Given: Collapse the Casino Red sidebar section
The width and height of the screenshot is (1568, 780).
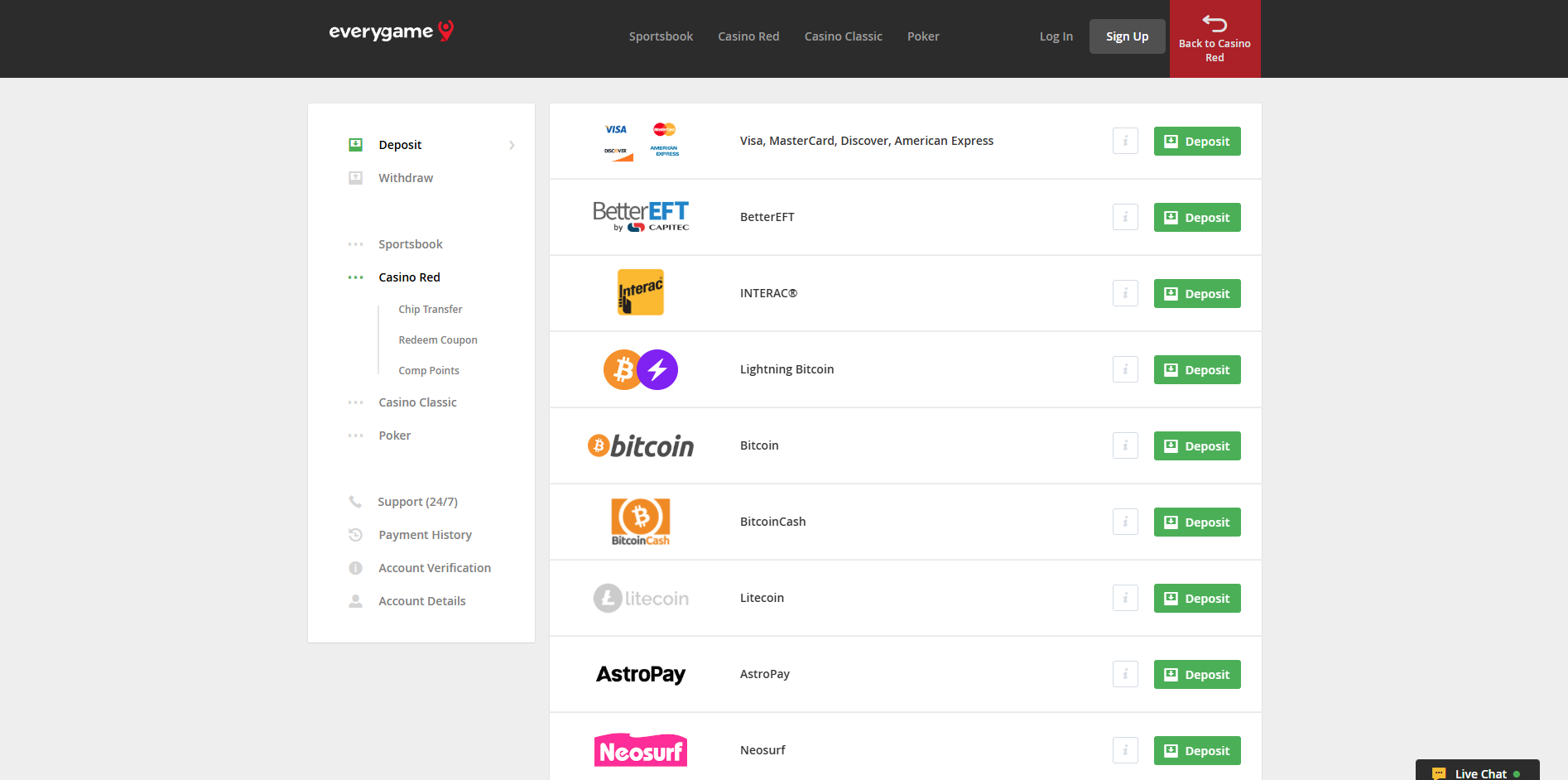Looking at the screenshot, I should pos(409,277).
